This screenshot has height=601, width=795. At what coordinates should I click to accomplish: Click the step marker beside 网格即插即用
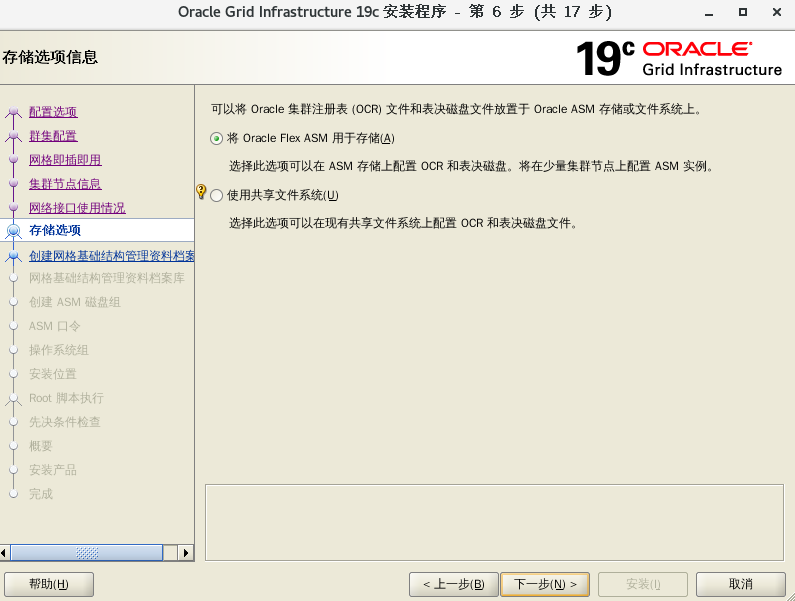(x=14, y=160)
